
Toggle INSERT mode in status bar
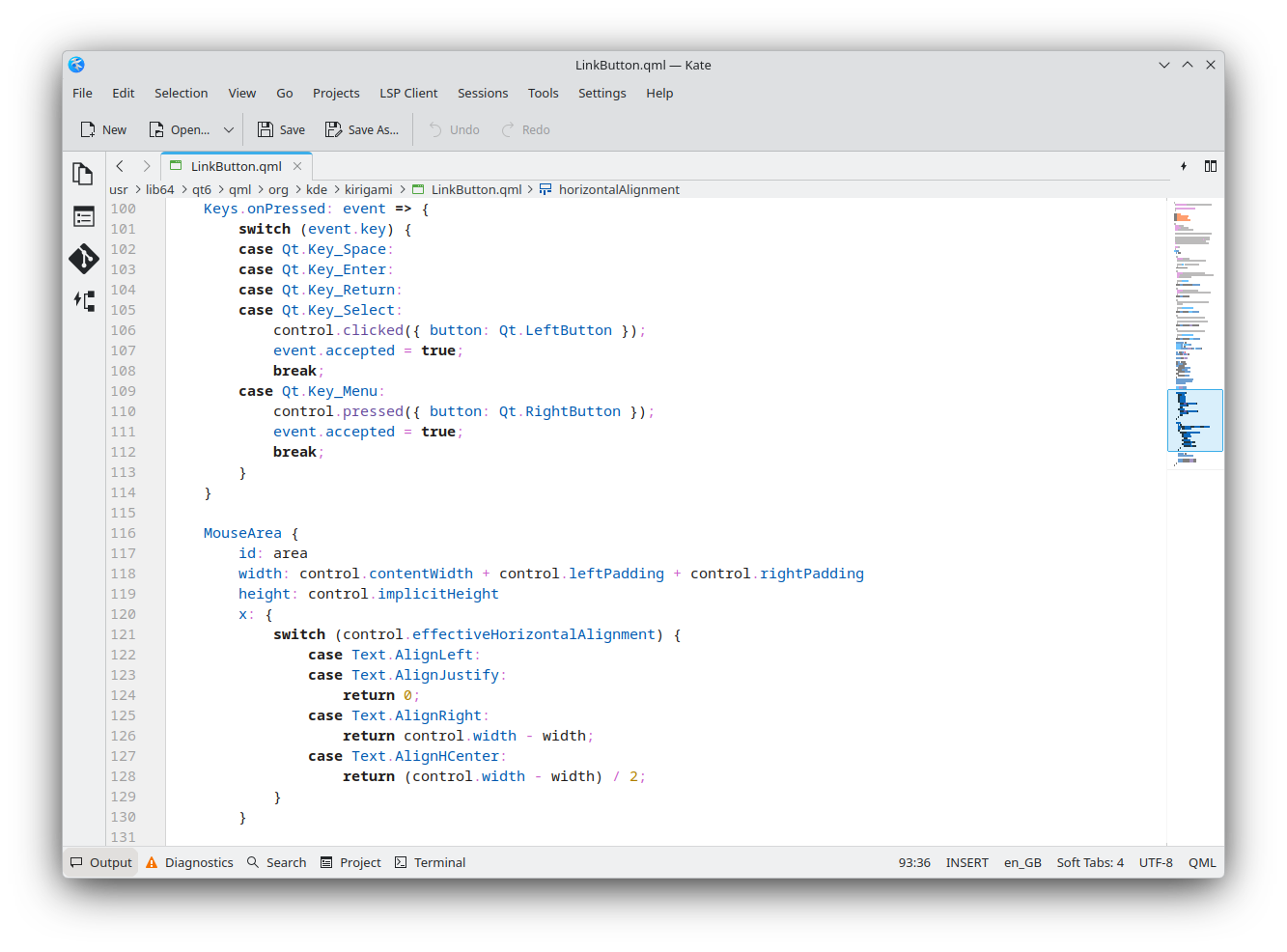click(966, 862)
